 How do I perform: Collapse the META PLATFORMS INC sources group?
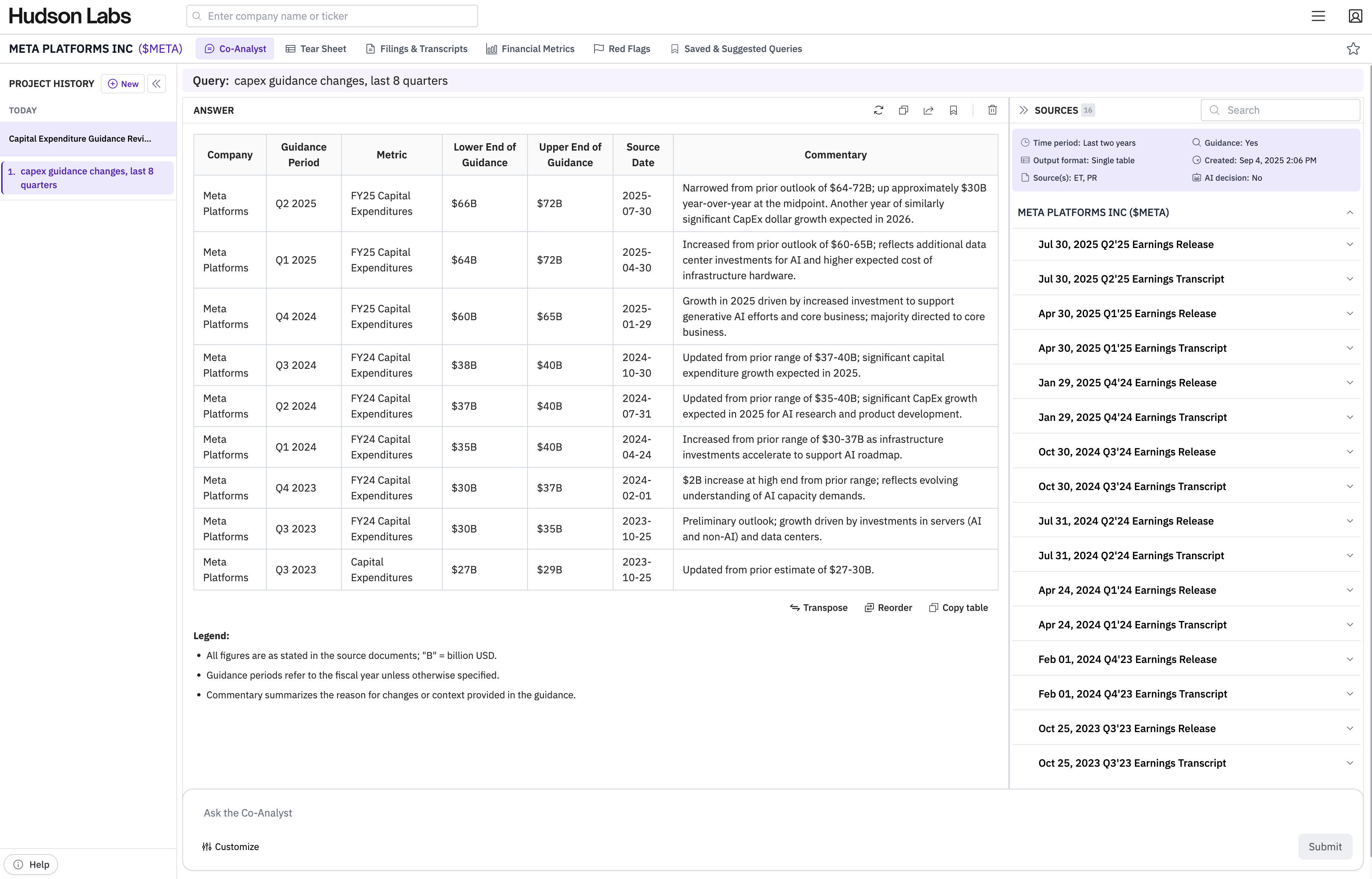1350,212
